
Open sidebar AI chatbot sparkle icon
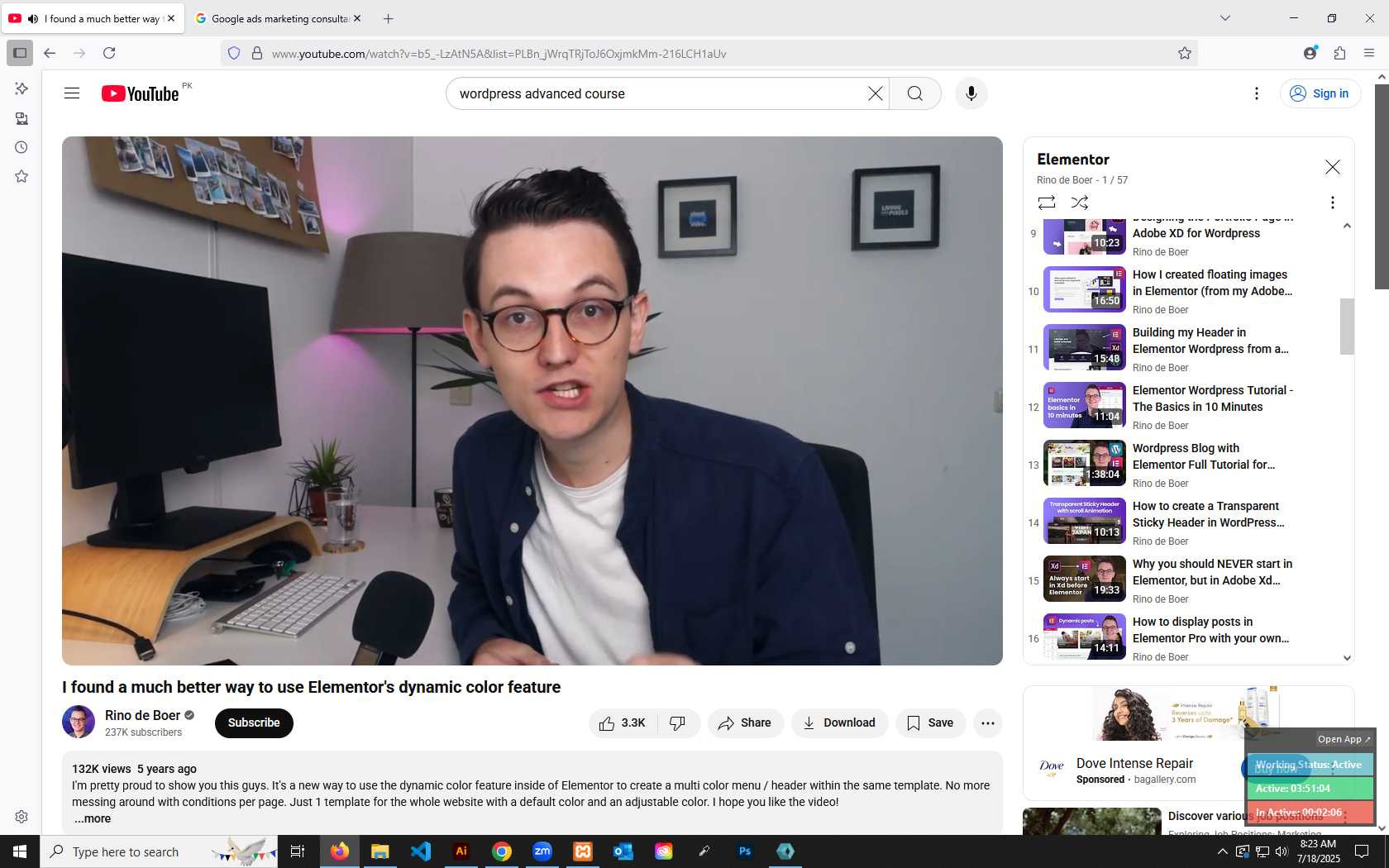coord(21,88)
